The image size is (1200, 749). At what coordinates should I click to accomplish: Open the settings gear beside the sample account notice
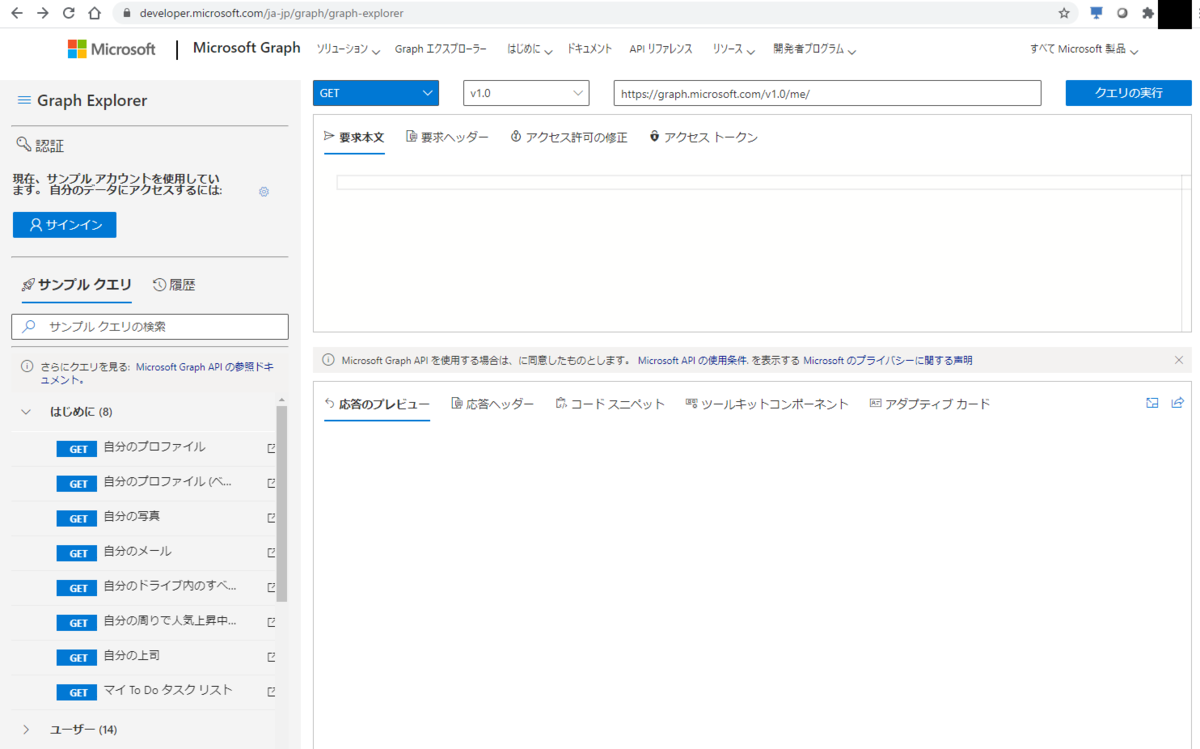(263, 192)
